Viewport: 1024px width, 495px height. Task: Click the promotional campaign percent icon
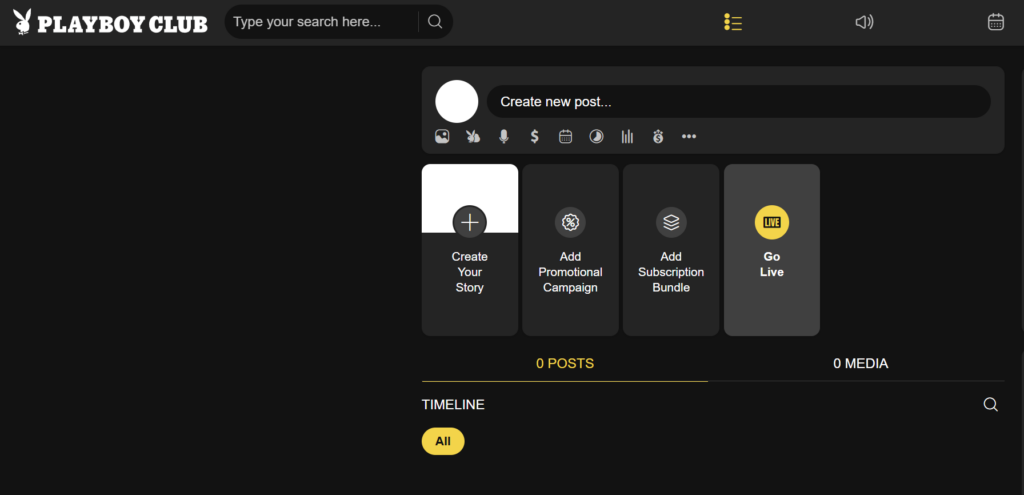tap(570, 222)
